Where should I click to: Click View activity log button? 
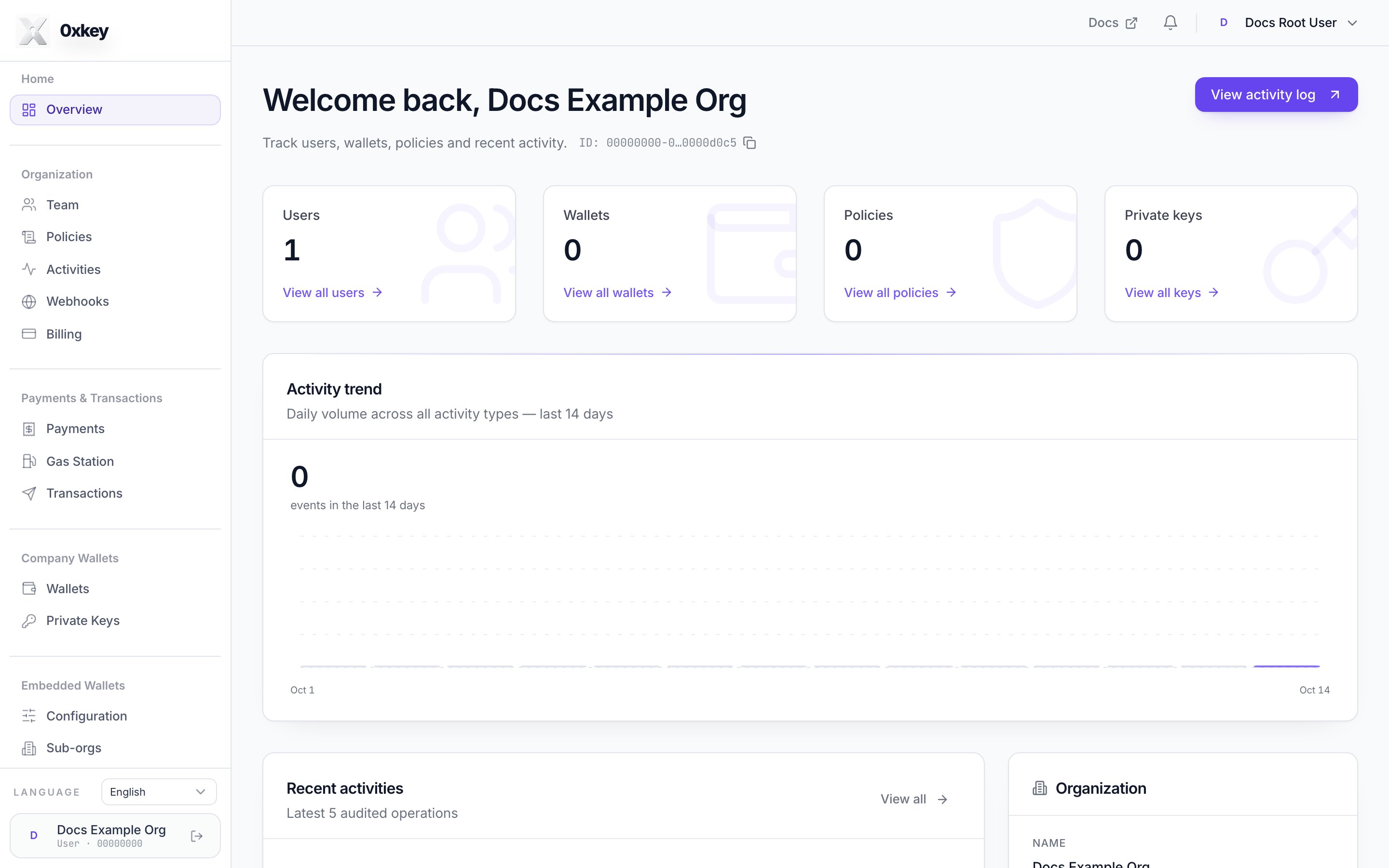tap(1276, 95)
